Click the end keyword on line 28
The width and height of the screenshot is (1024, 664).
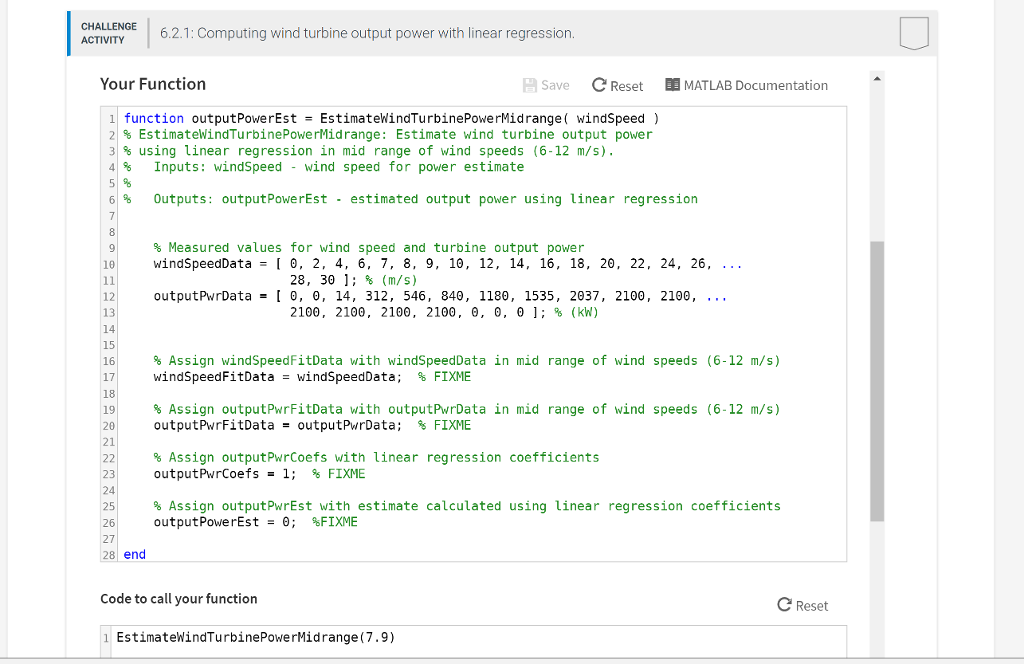133,554
